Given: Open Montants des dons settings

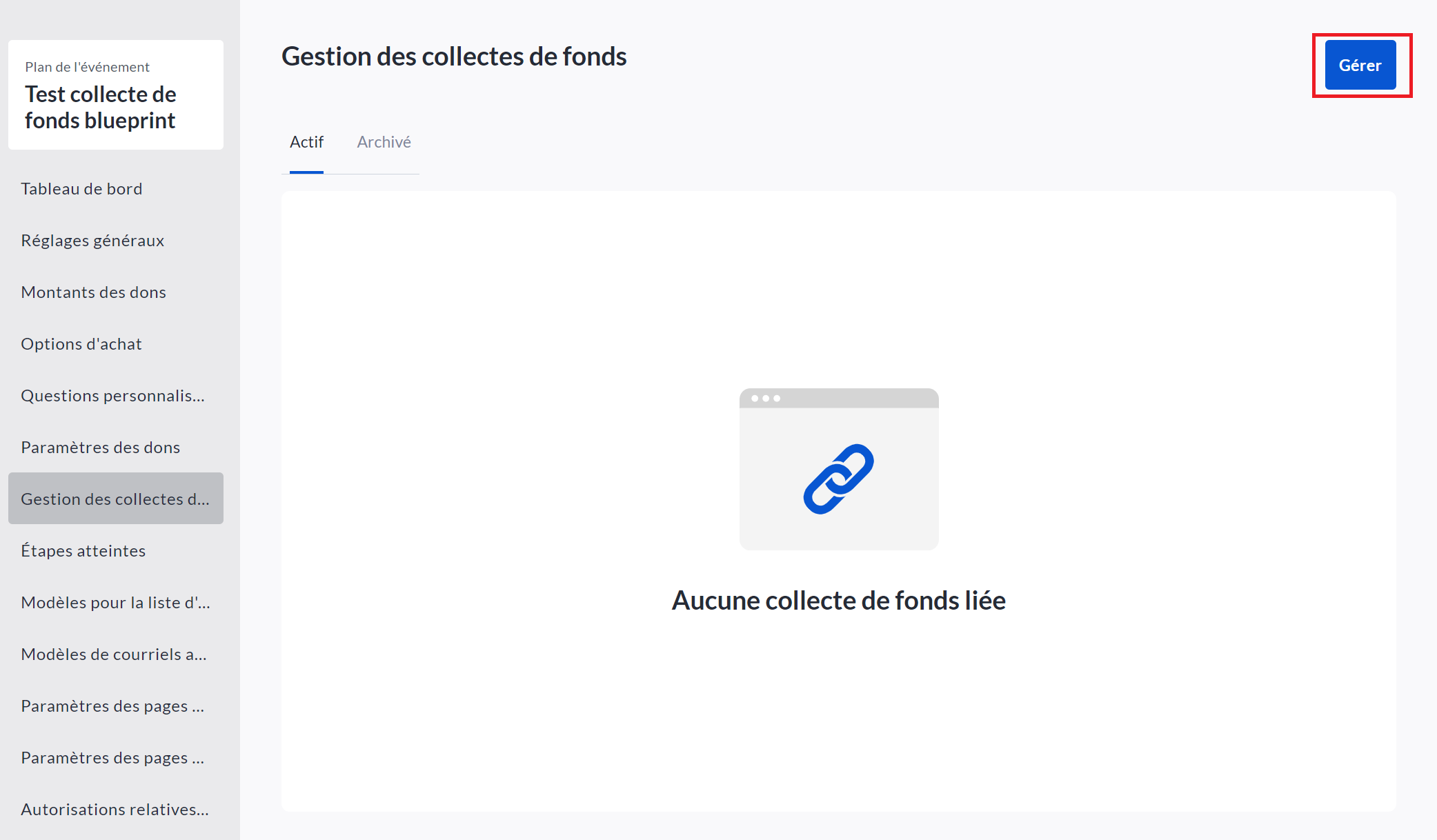Looking at the screenshot, I should click(93, 292).
